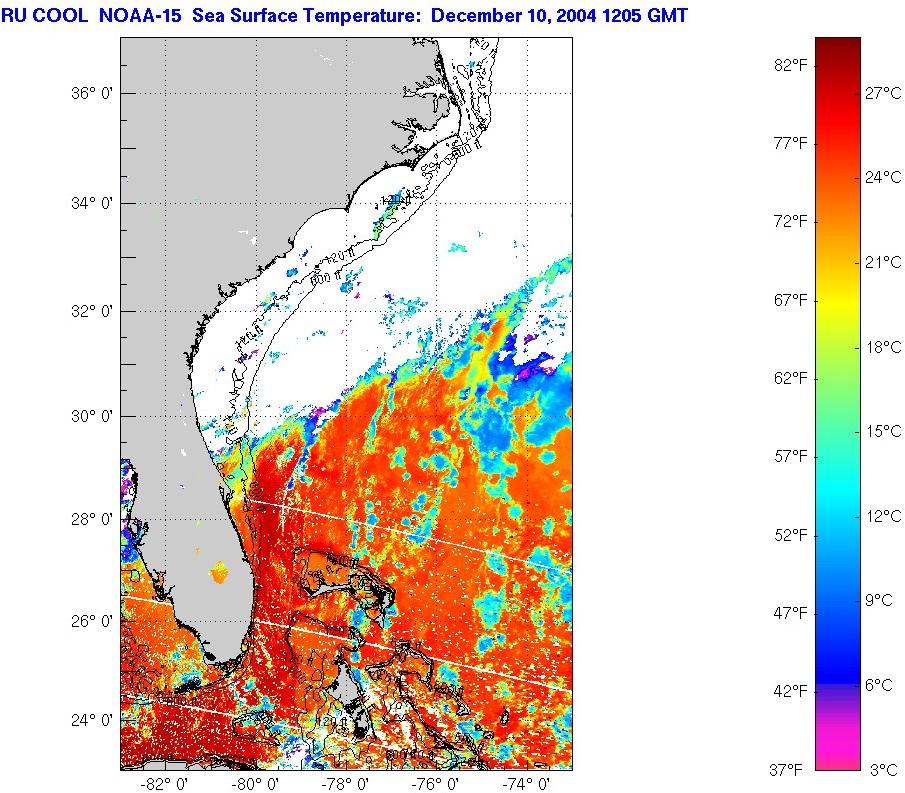
Task: Click the -76° 0' longitude axis label
Action: click(x=438, y=784)
